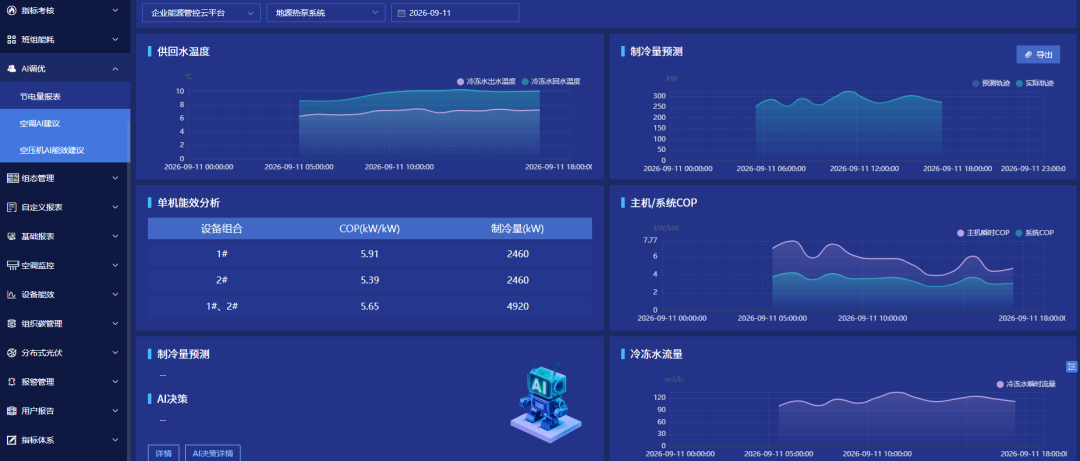The height and width of the screenshot is (461, 1080).
Task: Click the 班组能耗 grid icon
Action: point(11,39)
